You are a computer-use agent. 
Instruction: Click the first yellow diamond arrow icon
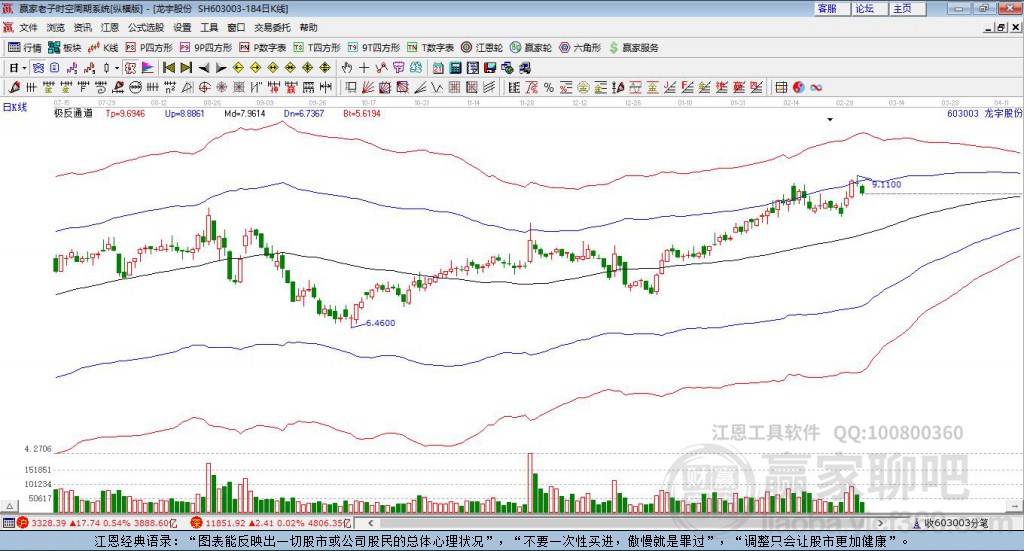click(x=238, y=68)
